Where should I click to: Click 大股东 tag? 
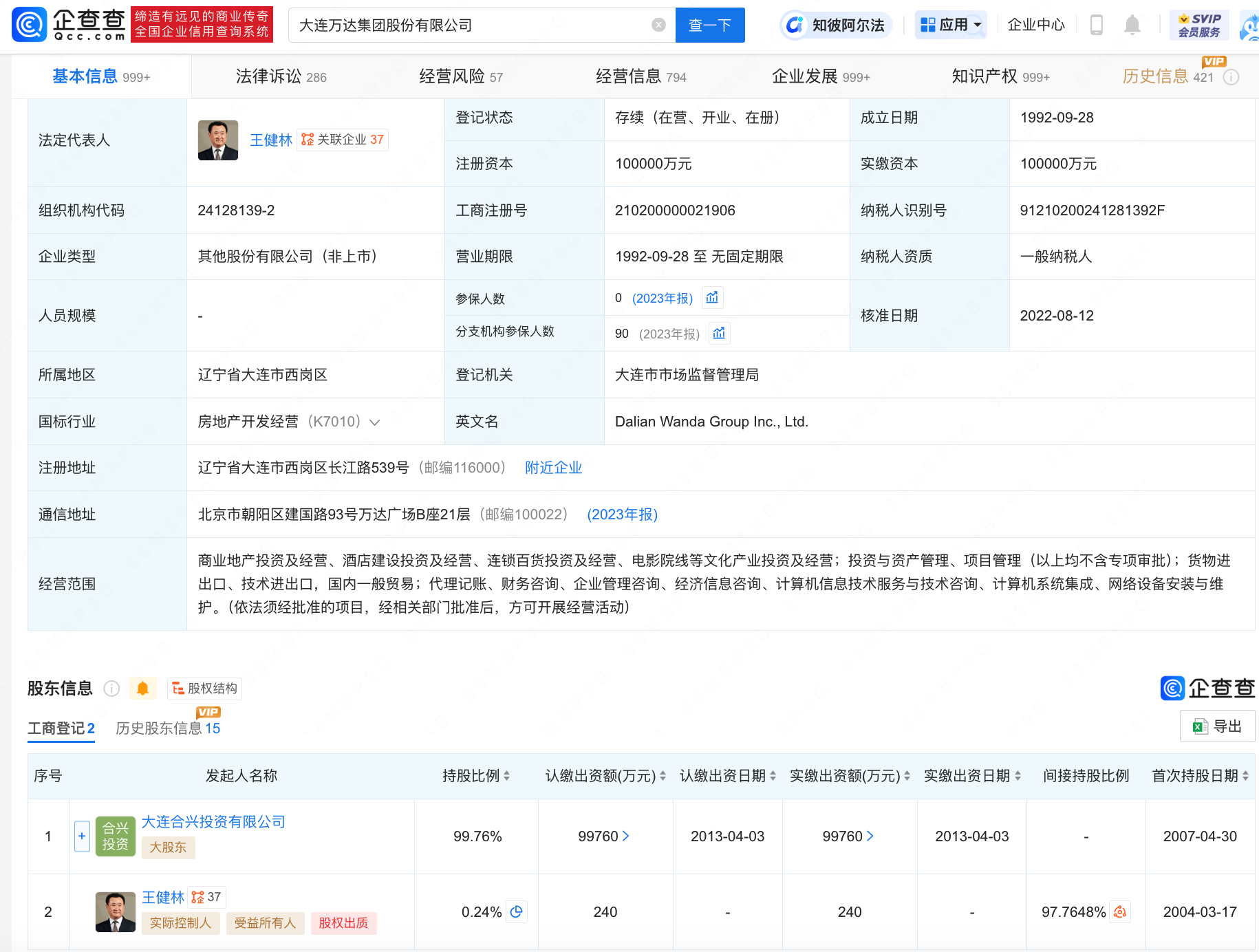tap(168, 847)
